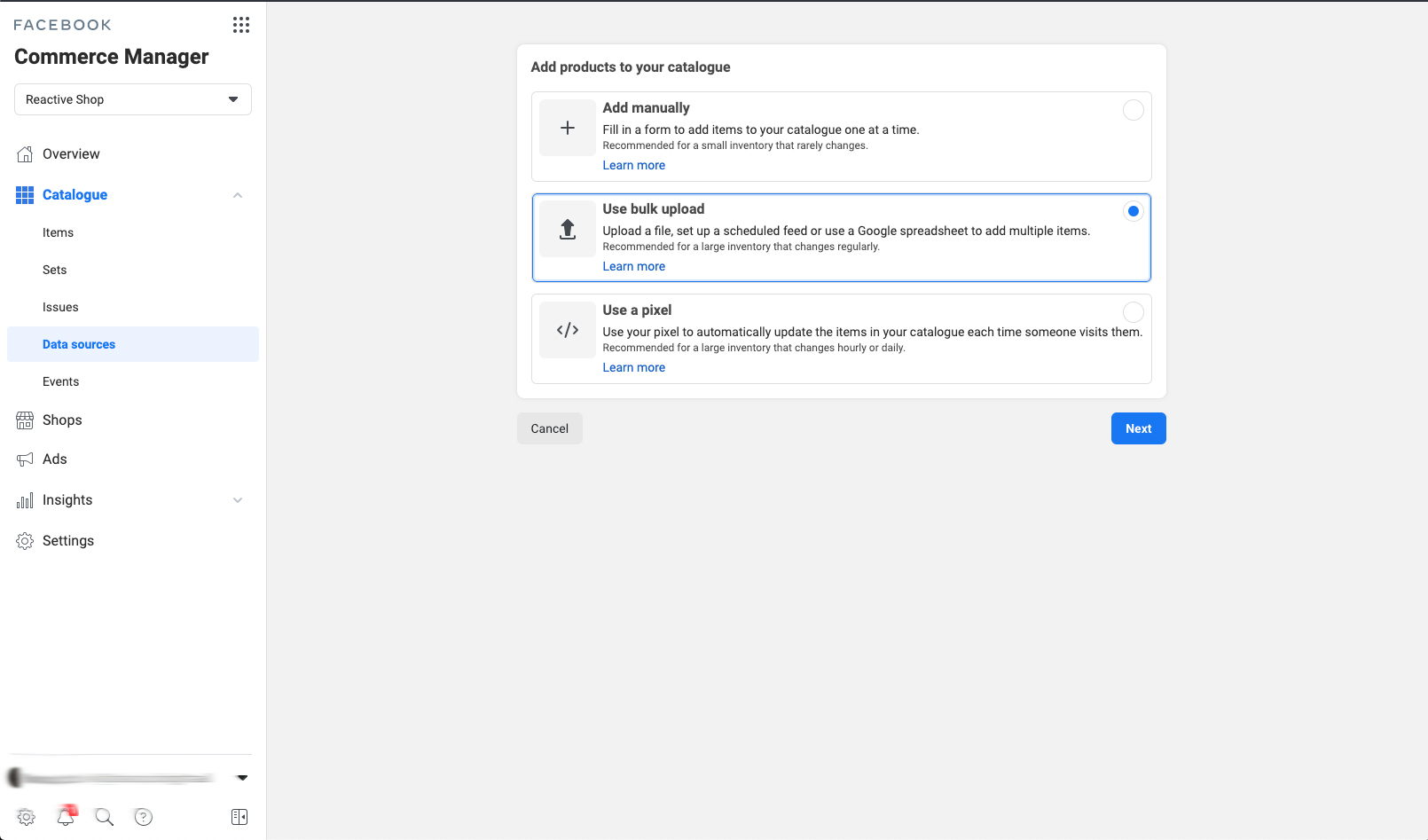Click the Settings gear icon in sidebar
The height and width of the screenshot is (840, 1428).
(x=25, y=541)
